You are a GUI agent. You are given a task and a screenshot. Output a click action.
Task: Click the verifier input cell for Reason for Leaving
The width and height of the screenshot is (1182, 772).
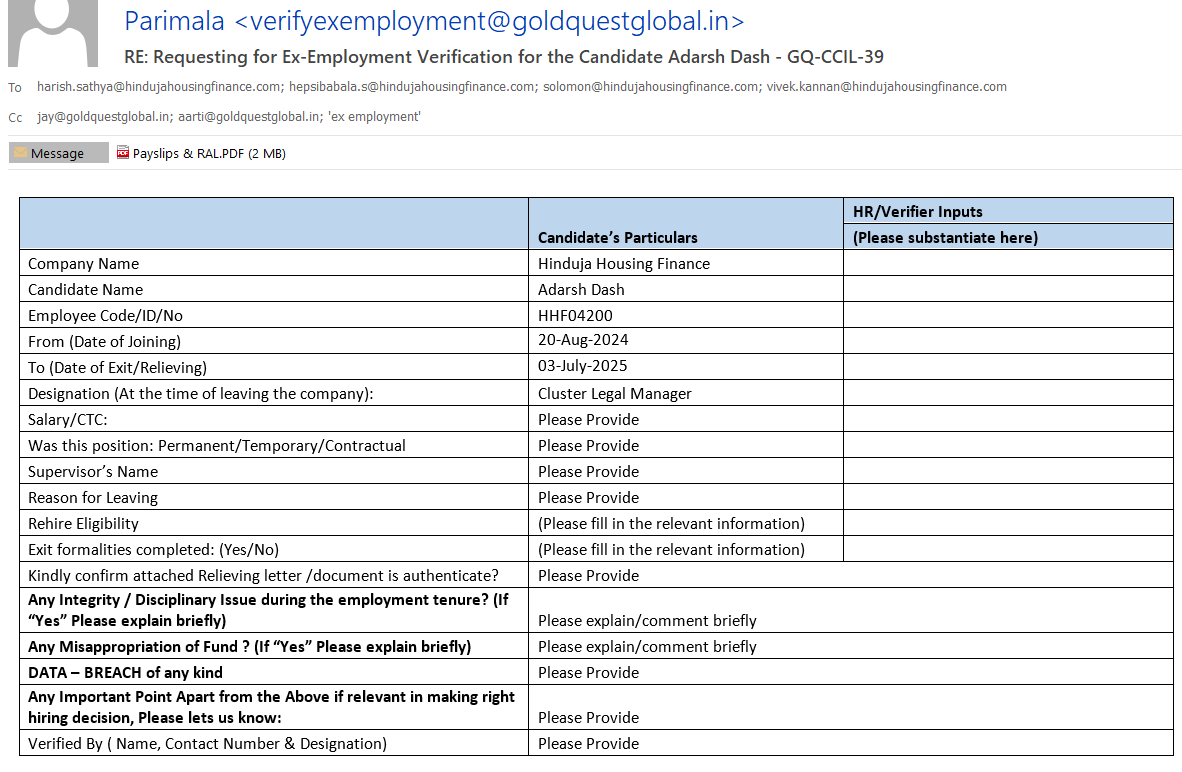tap(1007, 498)
